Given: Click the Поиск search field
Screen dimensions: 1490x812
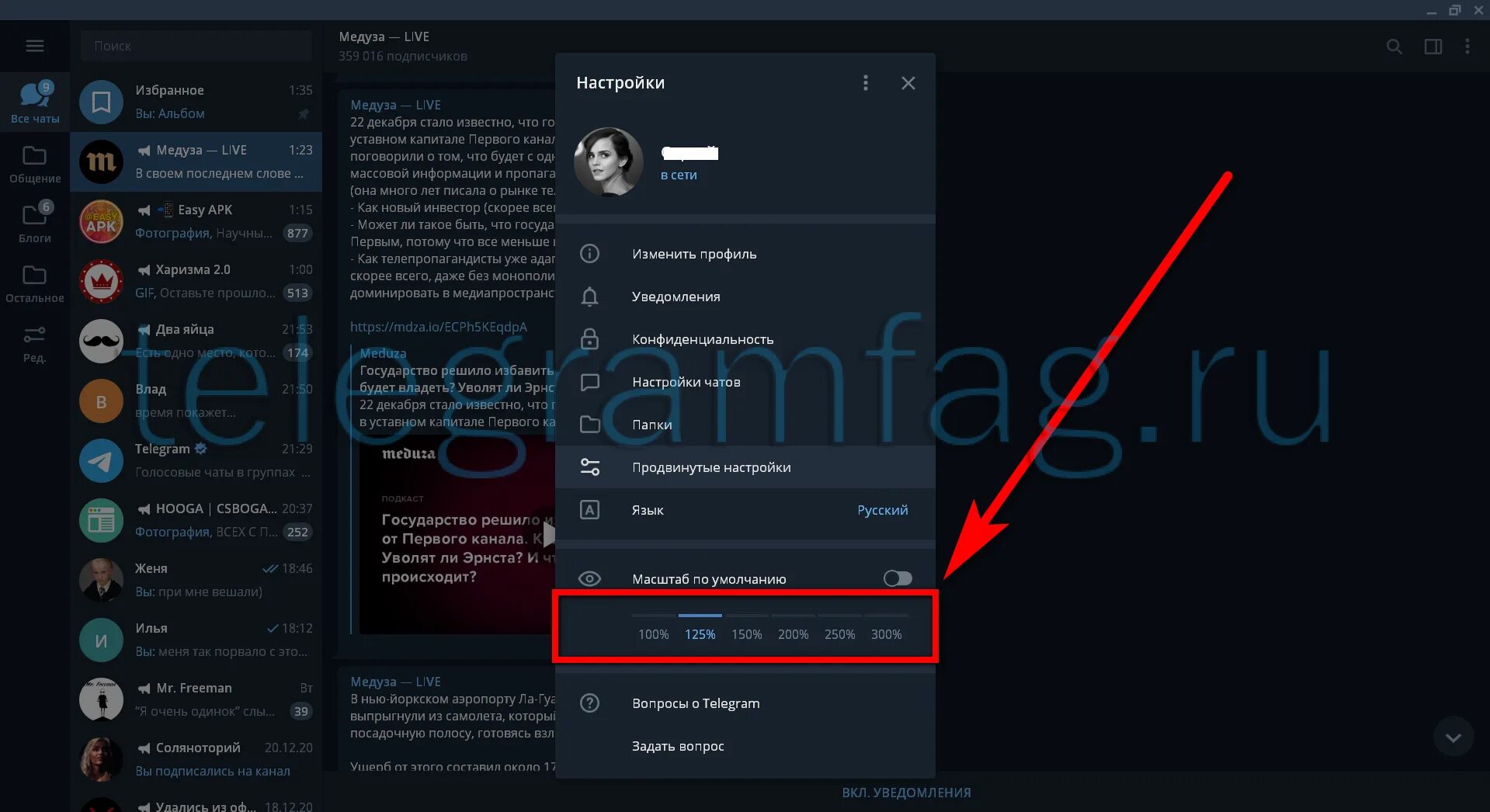Looking at the screenshot, I should coord(196,46).
